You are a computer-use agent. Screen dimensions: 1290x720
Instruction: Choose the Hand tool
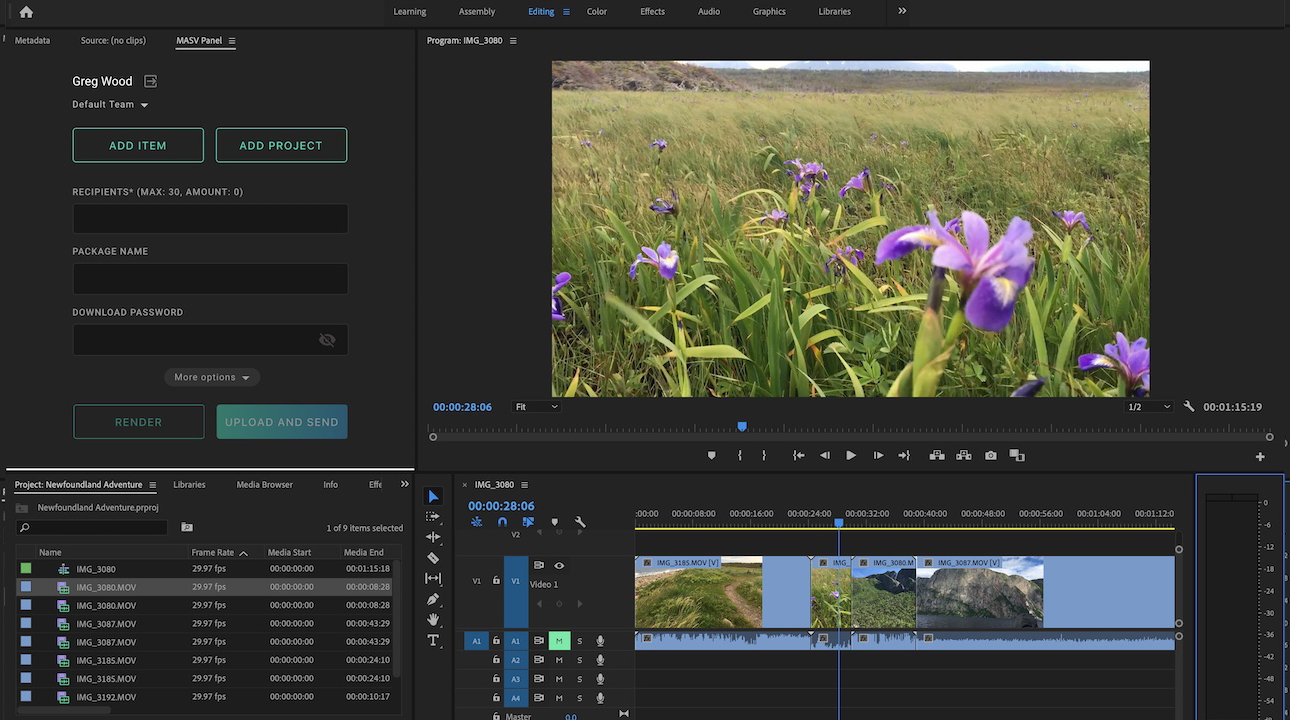(433, 620)
